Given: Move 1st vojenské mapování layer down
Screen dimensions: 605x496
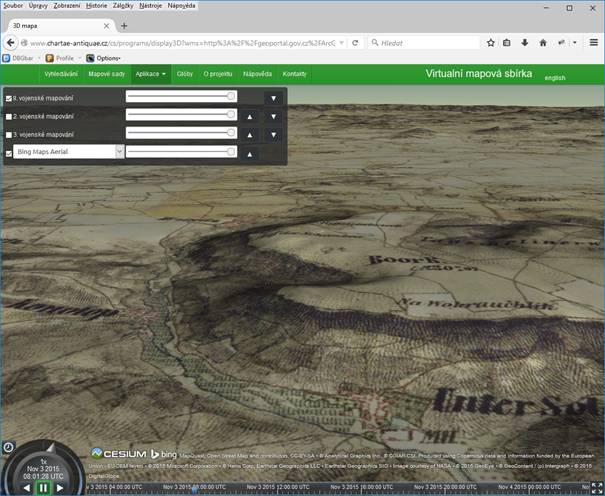Looking at the screenshot, I should (274, 98).
